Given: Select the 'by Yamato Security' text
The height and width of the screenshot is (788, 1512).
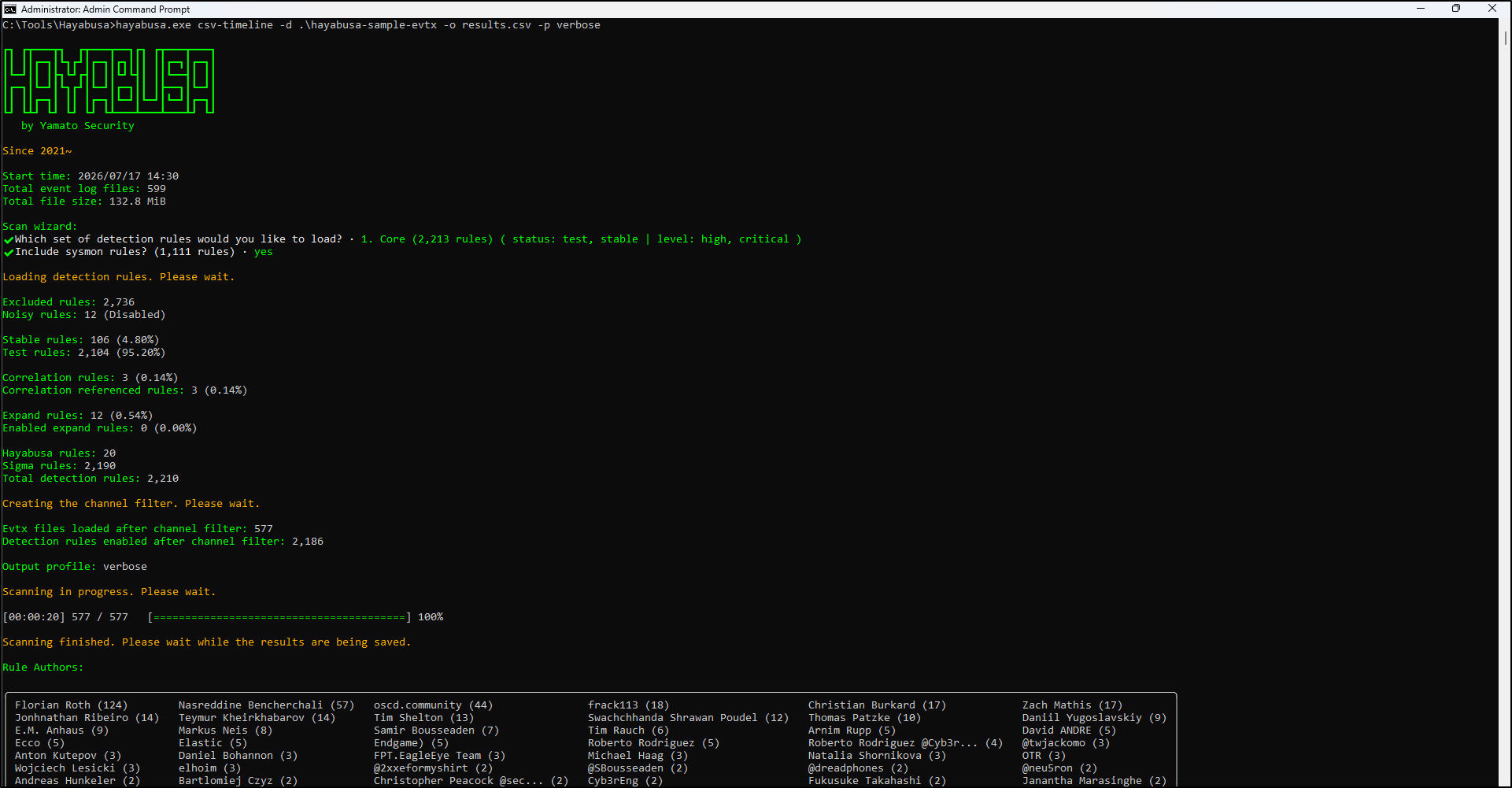Looking at the screenshot, I should tap(78, 126).
